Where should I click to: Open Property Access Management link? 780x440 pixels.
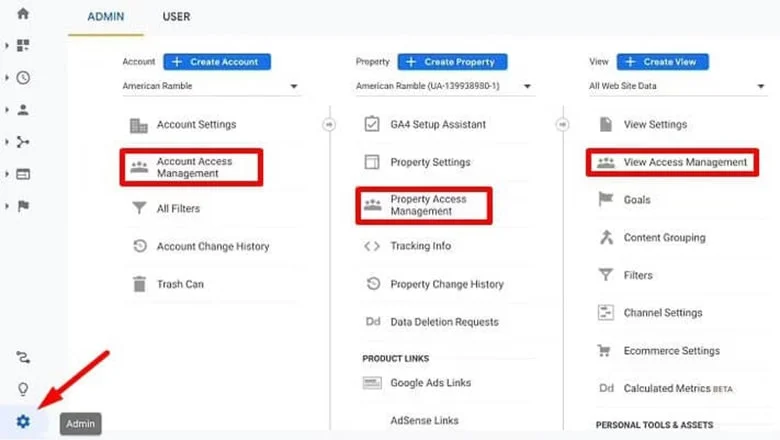pos(428,205)
